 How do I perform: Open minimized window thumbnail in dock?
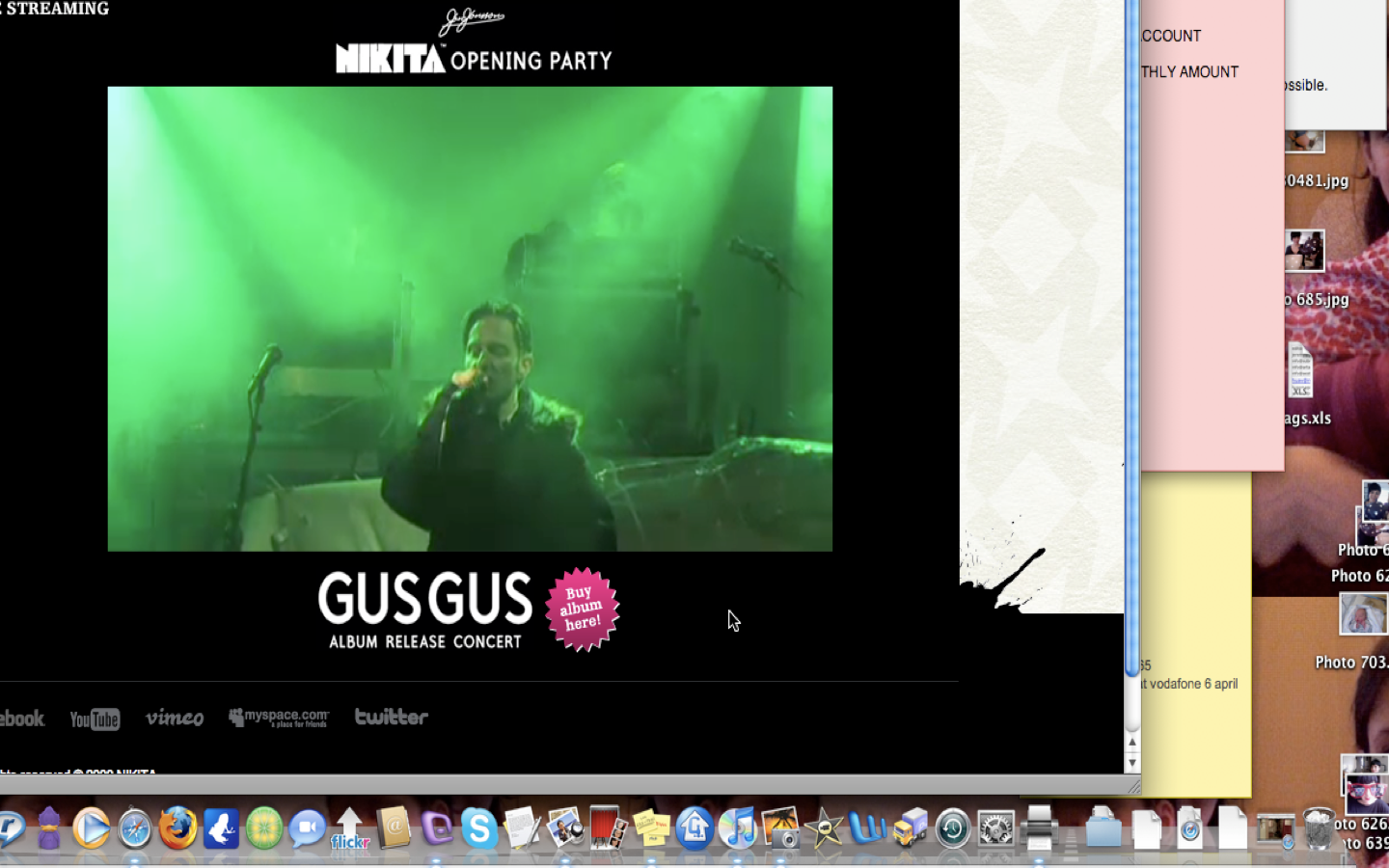click(x=1275, y=829)
